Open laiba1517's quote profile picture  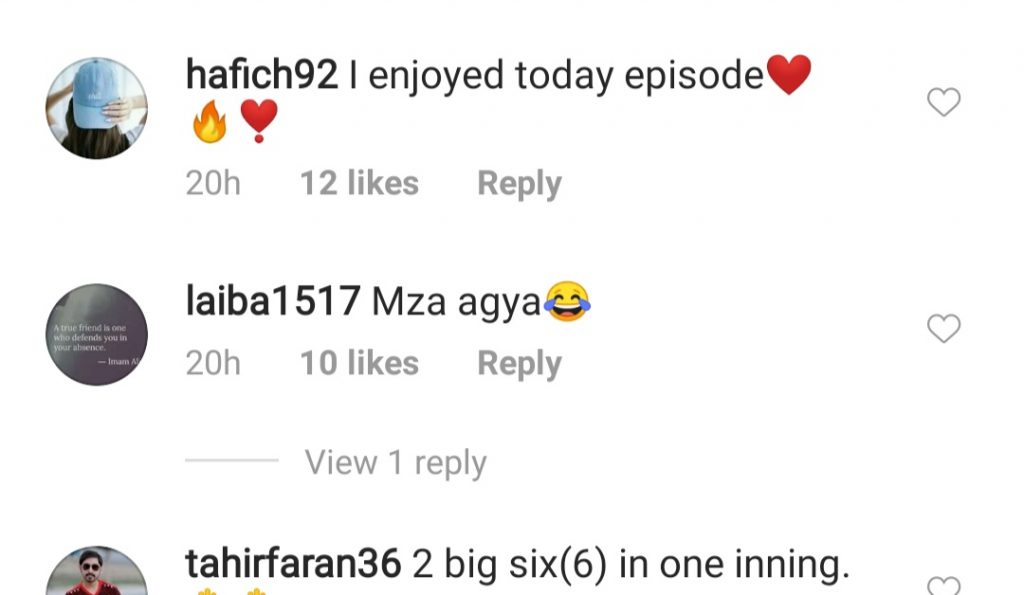(97, 334)
